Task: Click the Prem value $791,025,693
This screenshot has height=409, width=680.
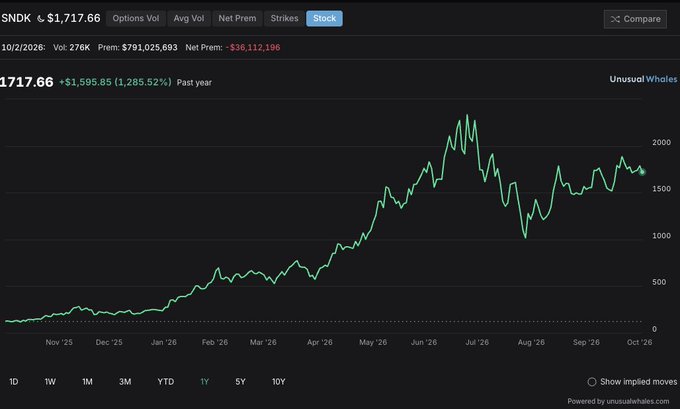Action: pyautogui.click(x=150, y=47)
